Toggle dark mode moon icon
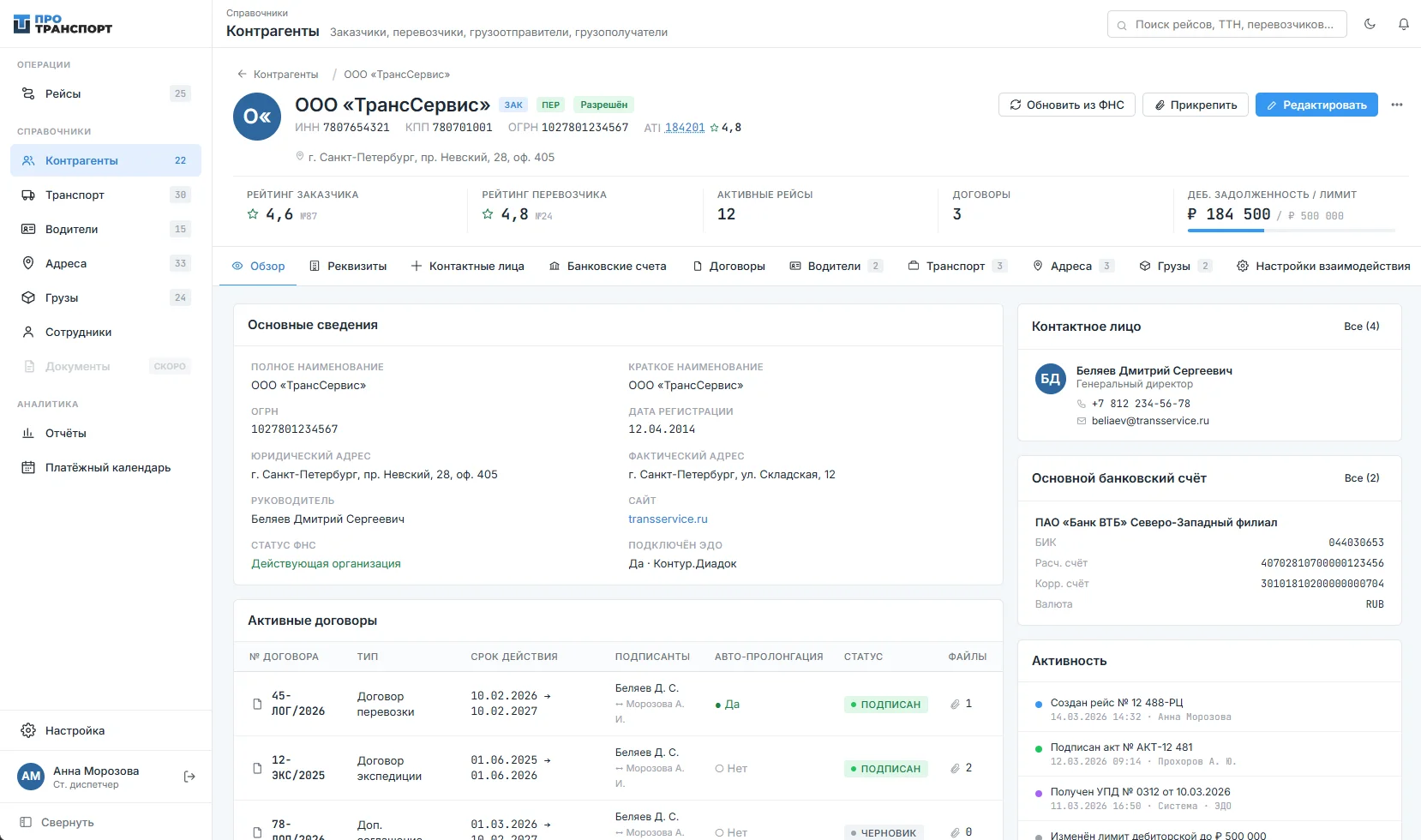Viewport: 1421px width, 840px height. [x=1370, y=24]
